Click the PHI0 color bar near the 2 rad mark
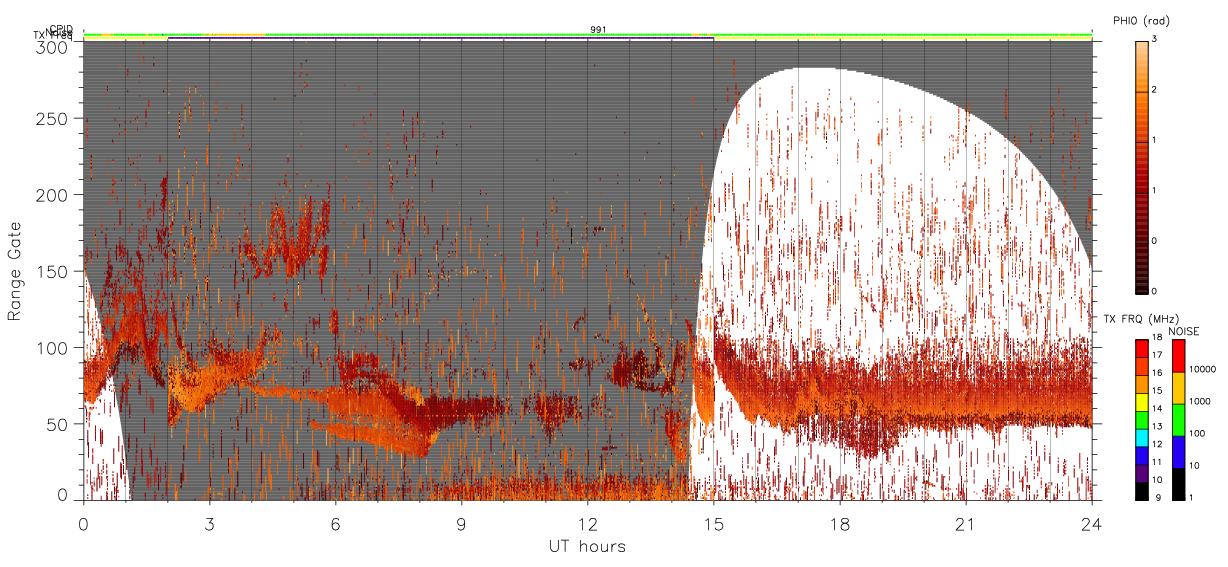Image resolution: width=1228 pixels, height=567 pixels. click(x=1141, y=92)
